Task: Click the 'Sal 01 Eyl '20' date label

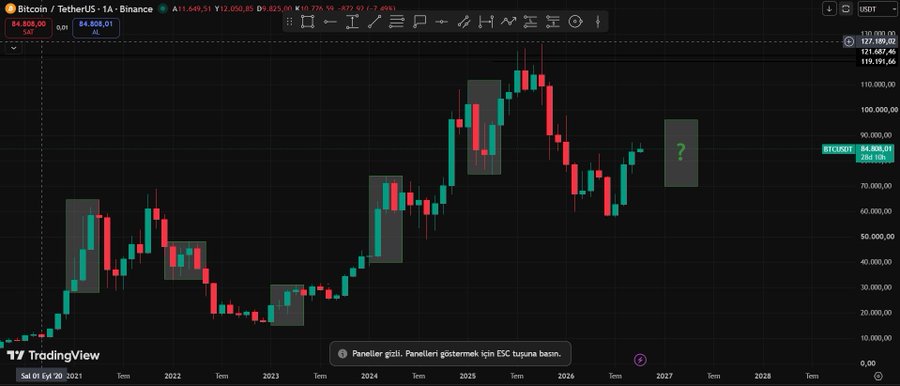Action: pos(41,376)
